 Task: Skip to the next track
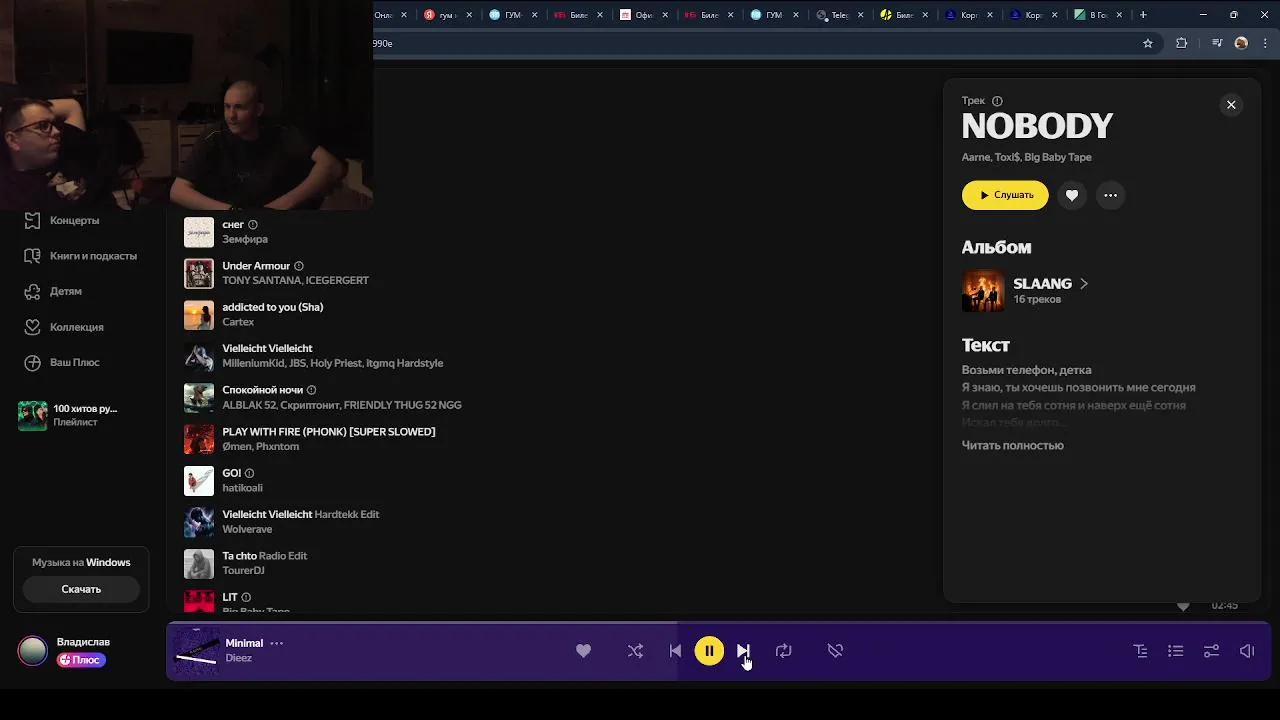pyautogui.click(x=743, y=651)
